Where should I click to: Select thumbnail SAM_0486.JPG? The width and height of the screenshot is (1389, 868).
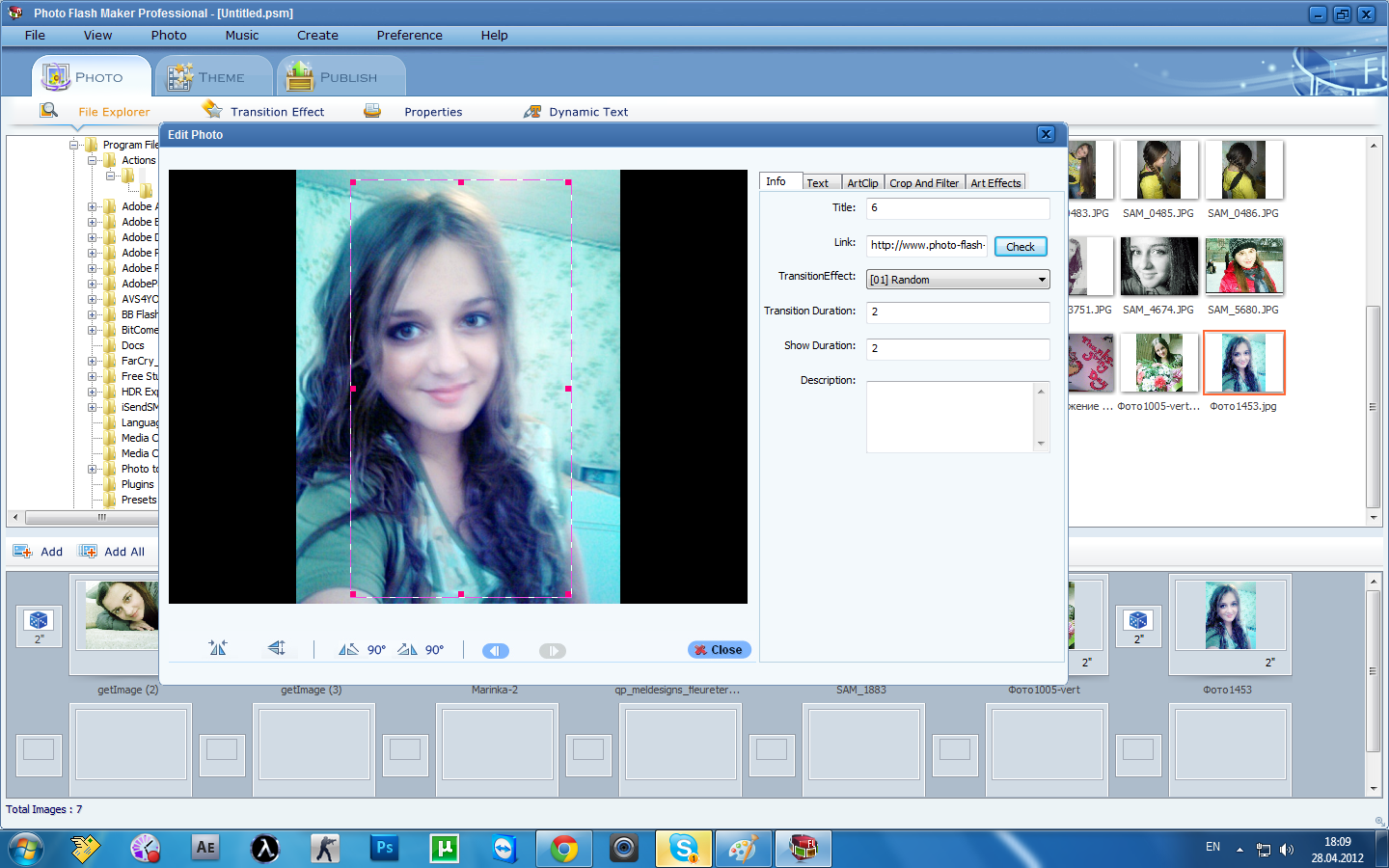point(1243,171)
